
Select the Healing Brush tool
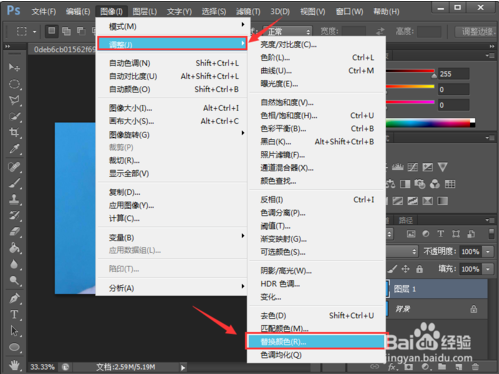(x=14, y=167)
